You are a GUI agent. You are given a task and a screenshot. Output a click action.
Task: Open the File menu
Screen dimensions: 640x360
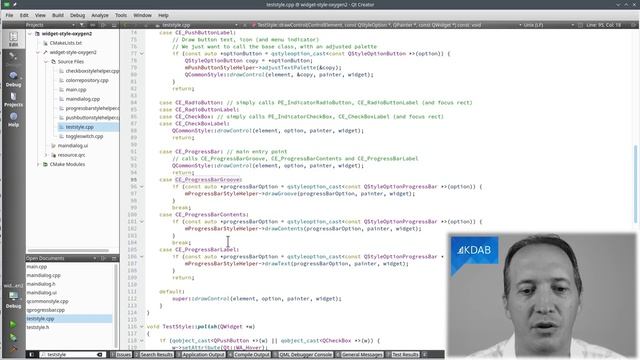(x=9, y=15)
